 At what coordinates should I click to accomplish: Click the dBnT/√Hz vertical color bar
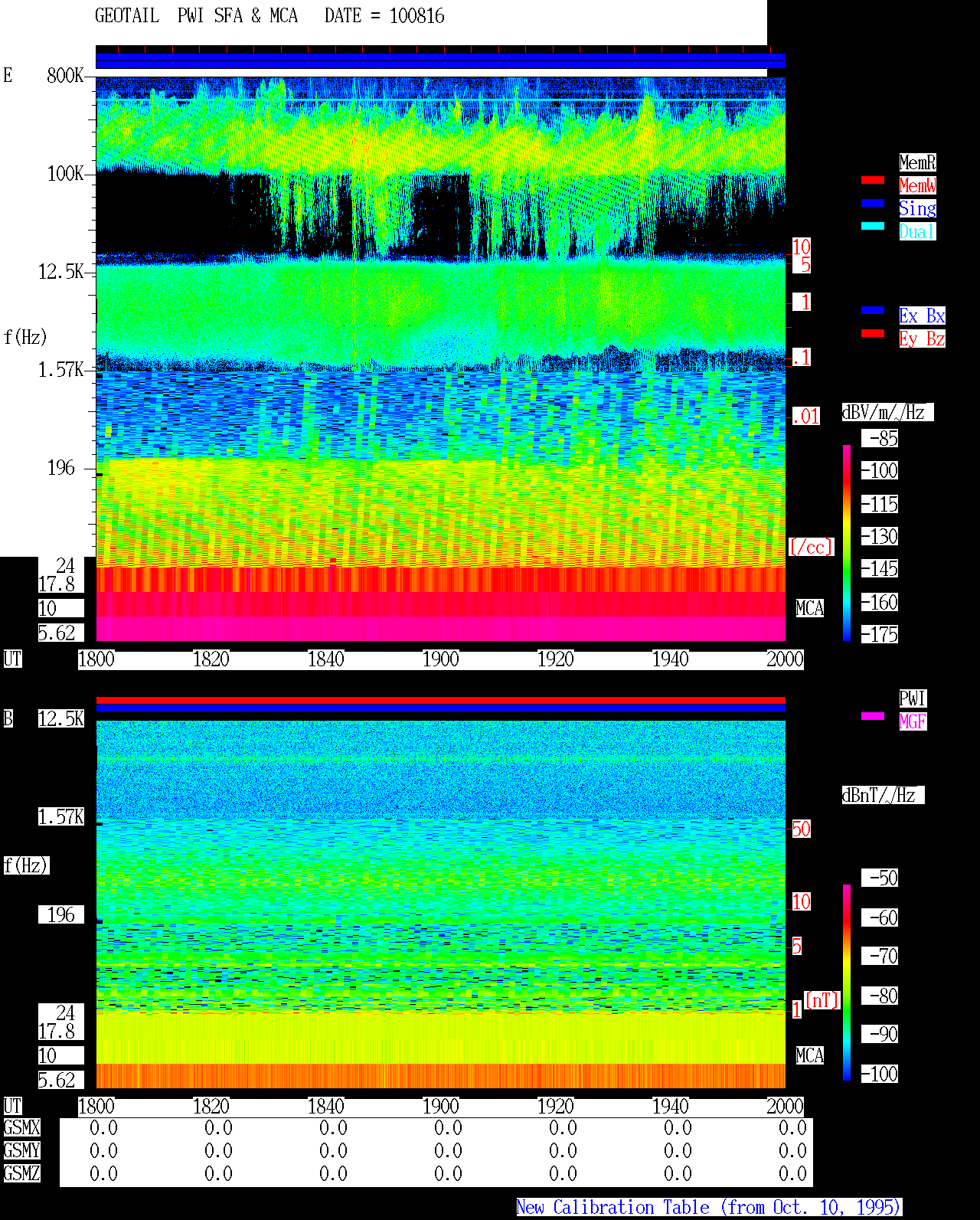tap(847, 983)
